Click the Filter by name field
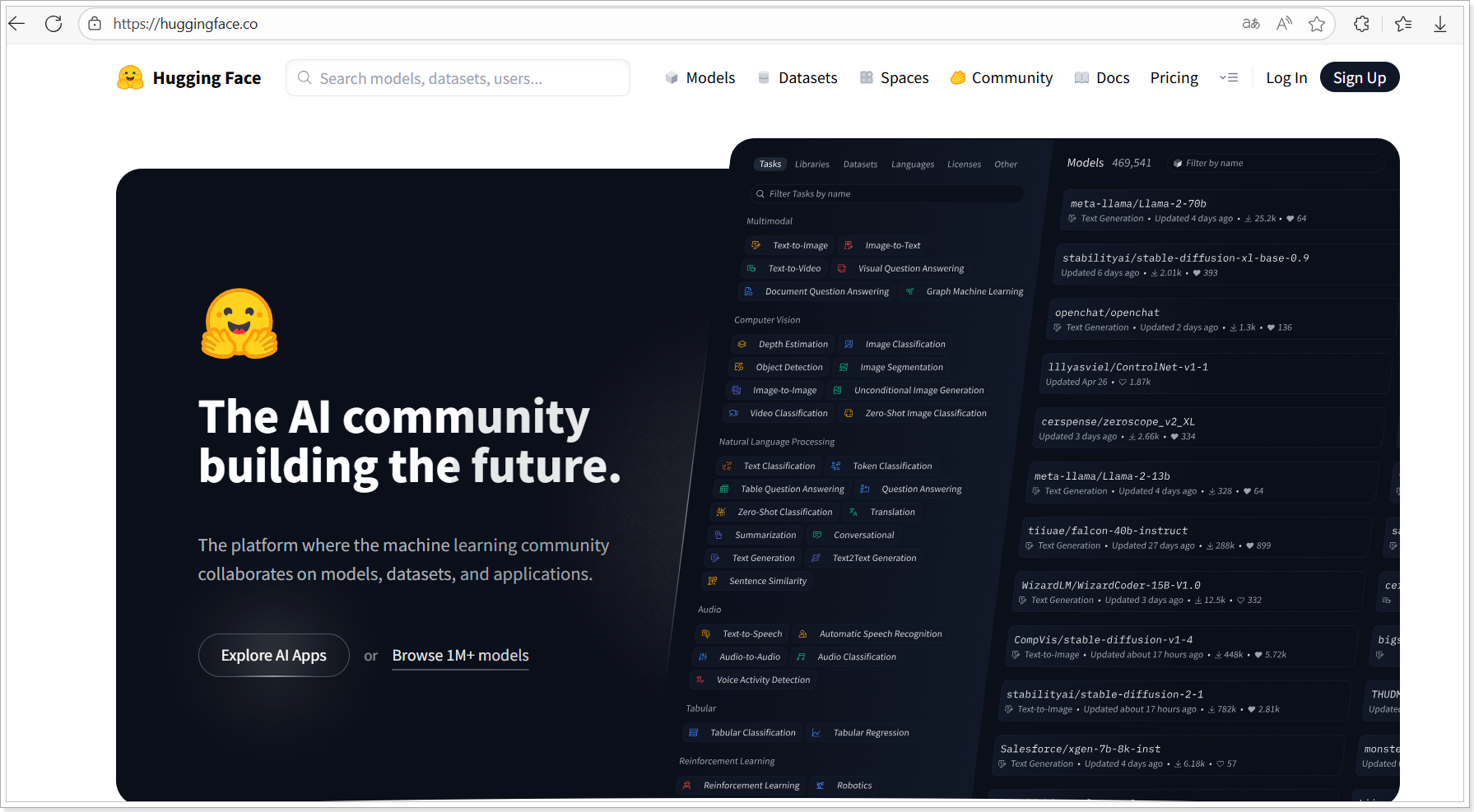1474x812 pixels. point(1276,163)
